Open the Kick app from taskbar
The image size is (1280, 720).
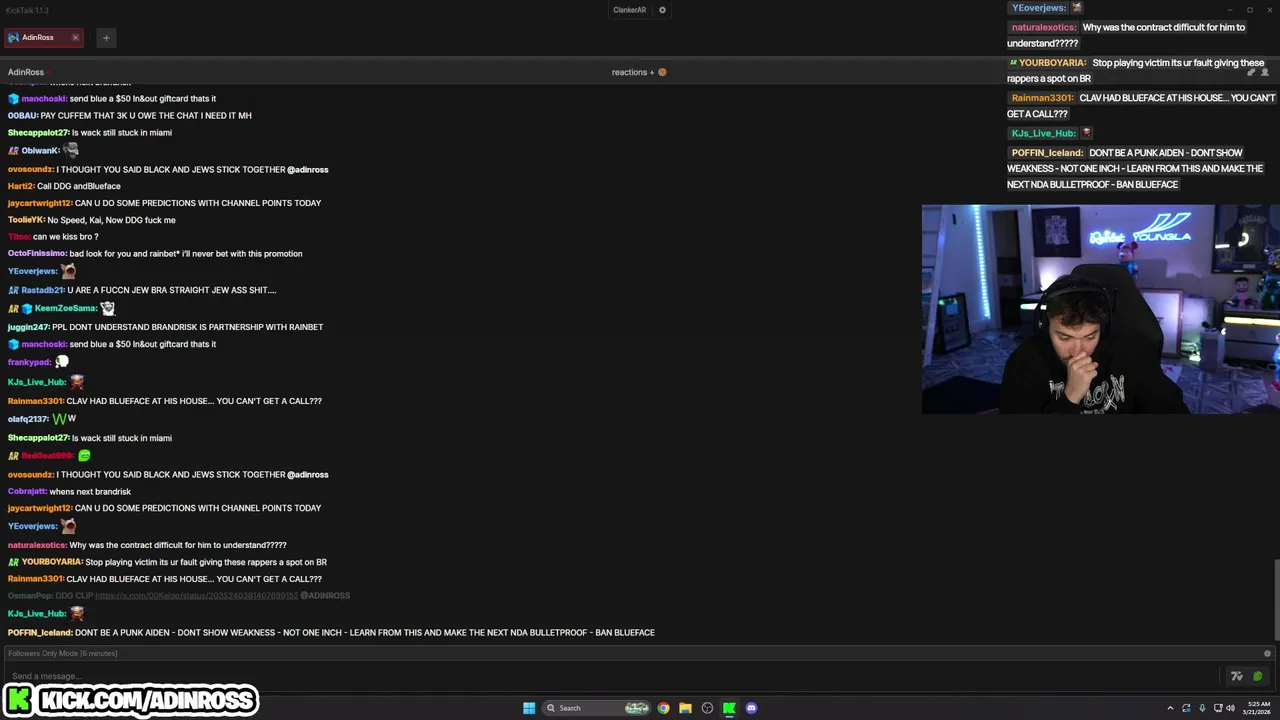click(729, 708)
